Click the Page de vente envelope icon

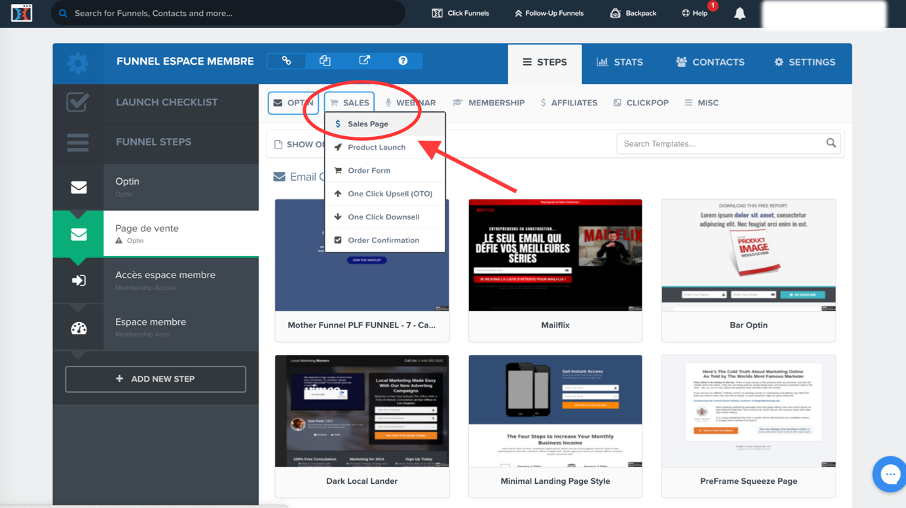[x=79, y=234]
